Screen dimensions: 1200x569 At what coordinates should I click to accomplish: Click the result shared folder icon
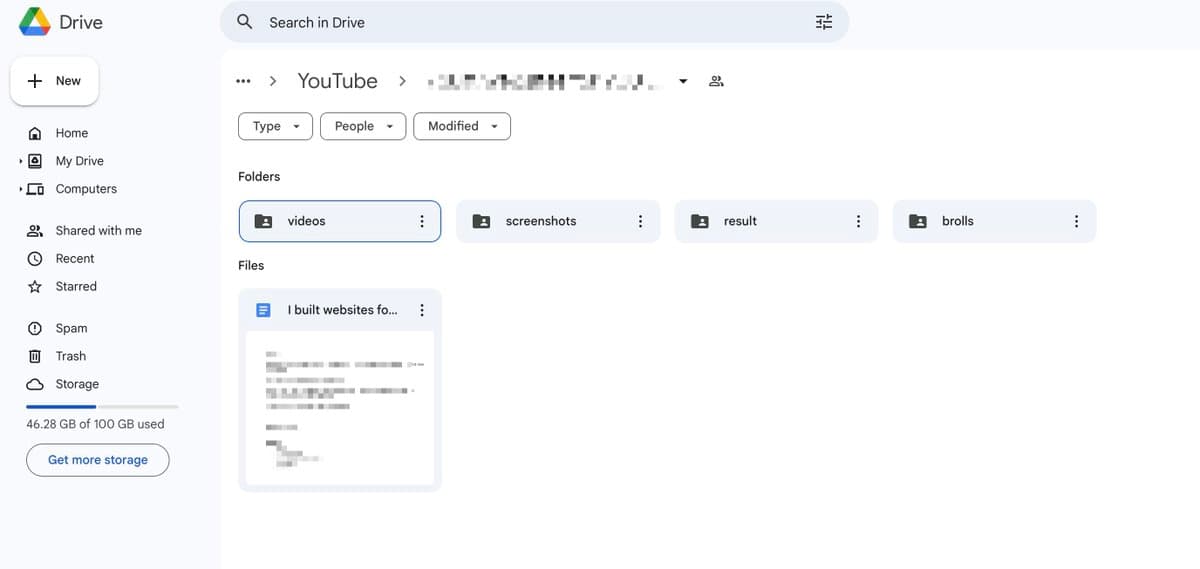pyautogui.click(x=700, y=221)
